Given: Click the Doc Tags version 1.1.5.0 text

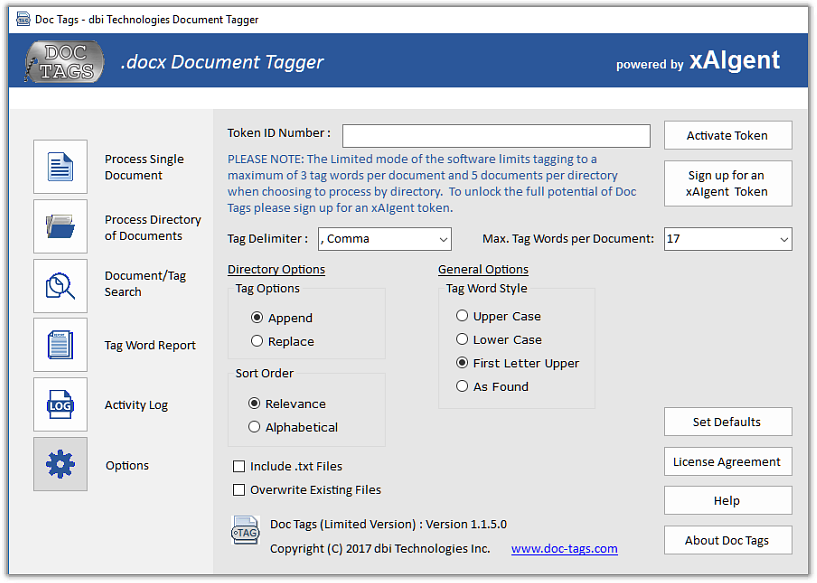Looking at the screenshot, I should 388,524.
